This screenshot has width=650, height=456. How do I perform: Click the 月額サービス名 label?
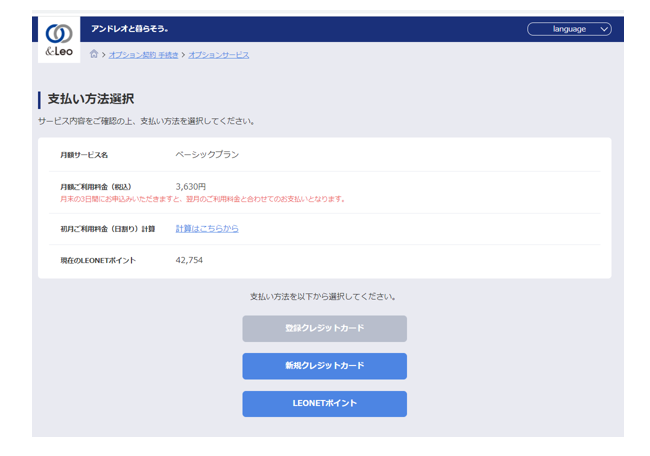(84, 156)
